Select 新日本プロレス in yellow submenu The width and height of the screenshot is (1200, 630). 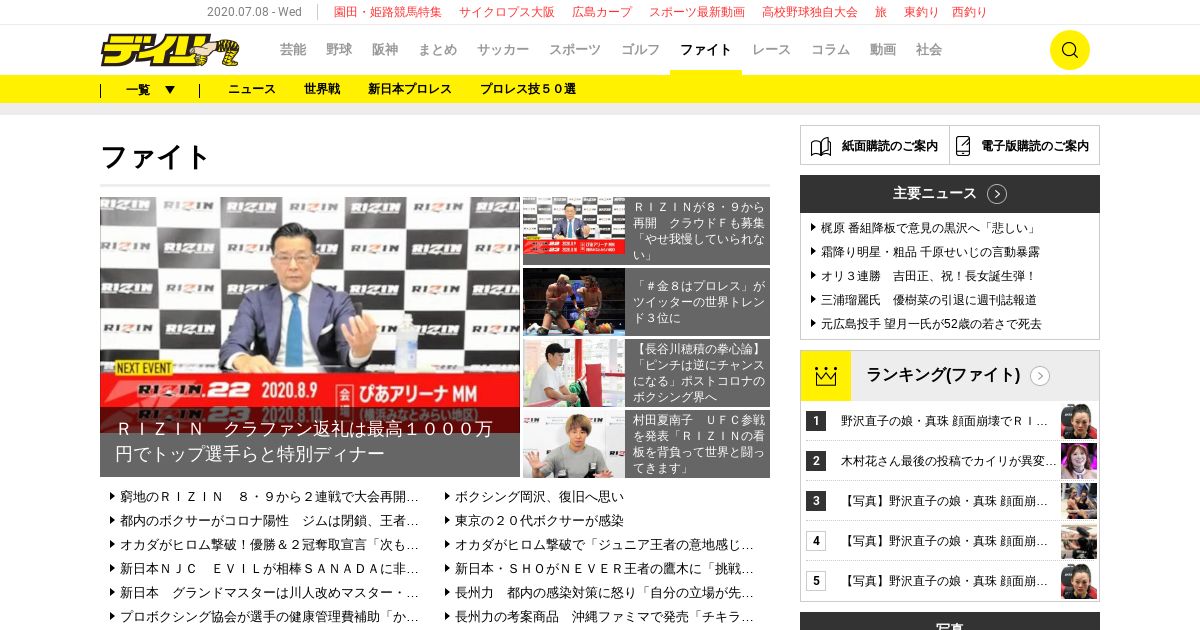point(410,89)
